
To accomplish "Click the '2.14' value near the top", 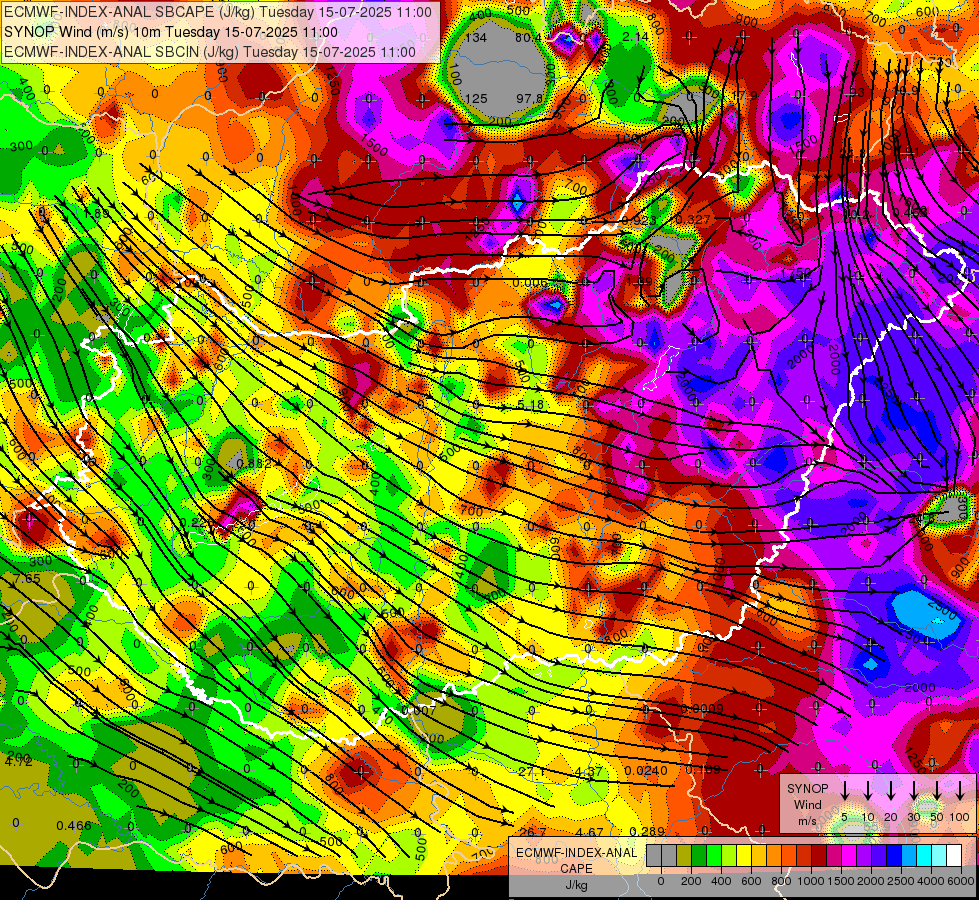I will point(636,37).
